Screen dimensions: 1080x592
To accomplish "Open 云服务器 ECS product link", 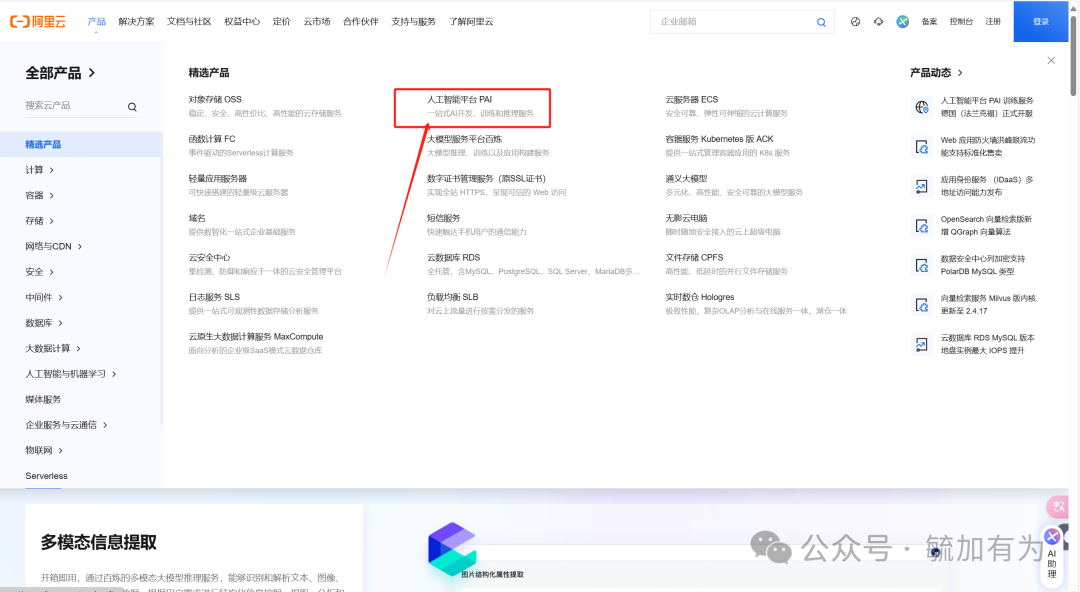I will click(692, 100).
